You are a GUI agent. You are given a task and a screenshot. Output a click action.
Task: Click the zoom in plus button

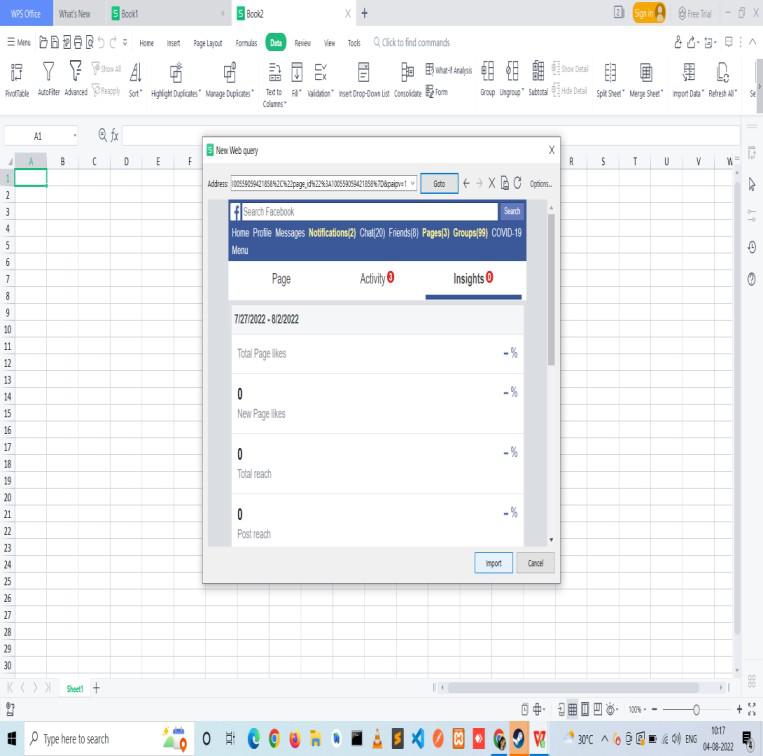[739, 709]
